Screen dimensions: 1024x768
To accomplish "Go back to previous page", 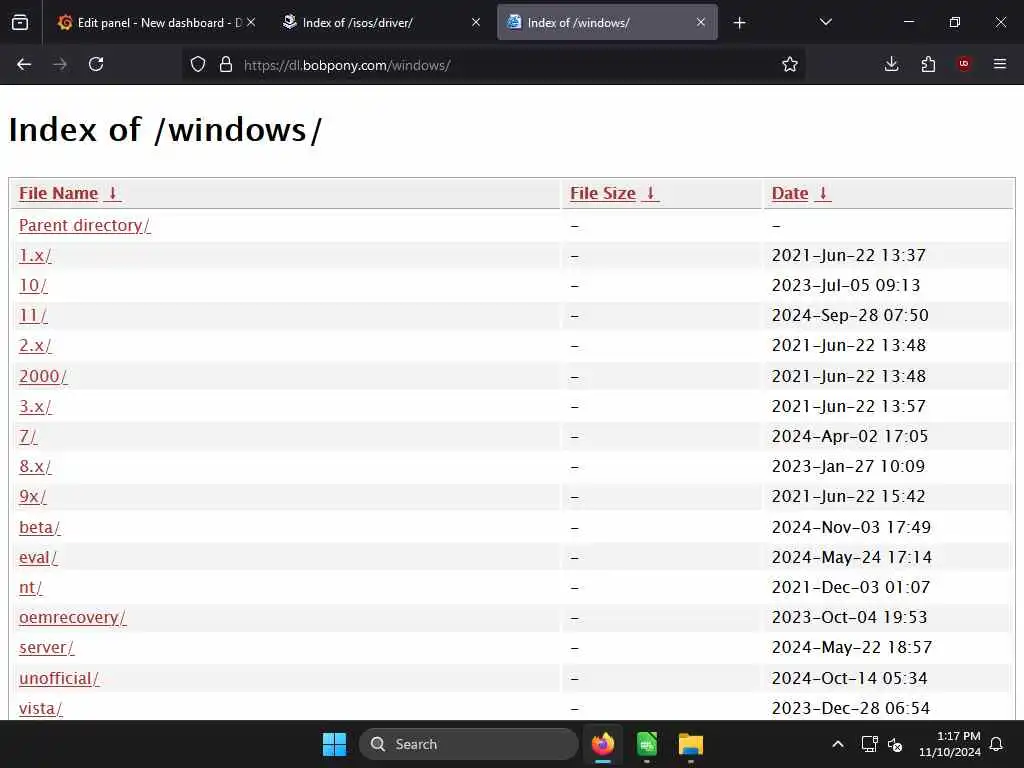I will [24, 64].
